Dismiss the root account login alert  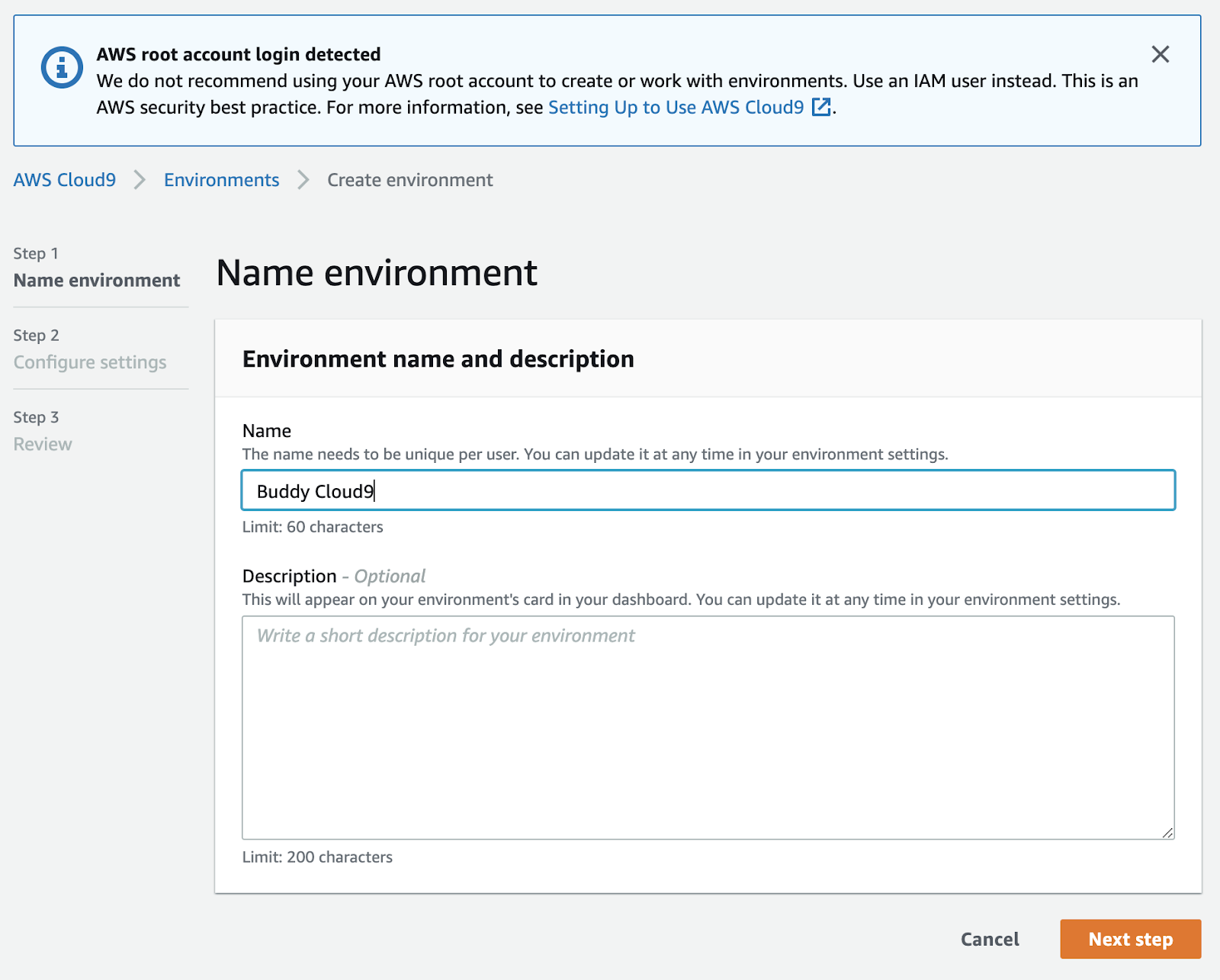(1160, 54)
